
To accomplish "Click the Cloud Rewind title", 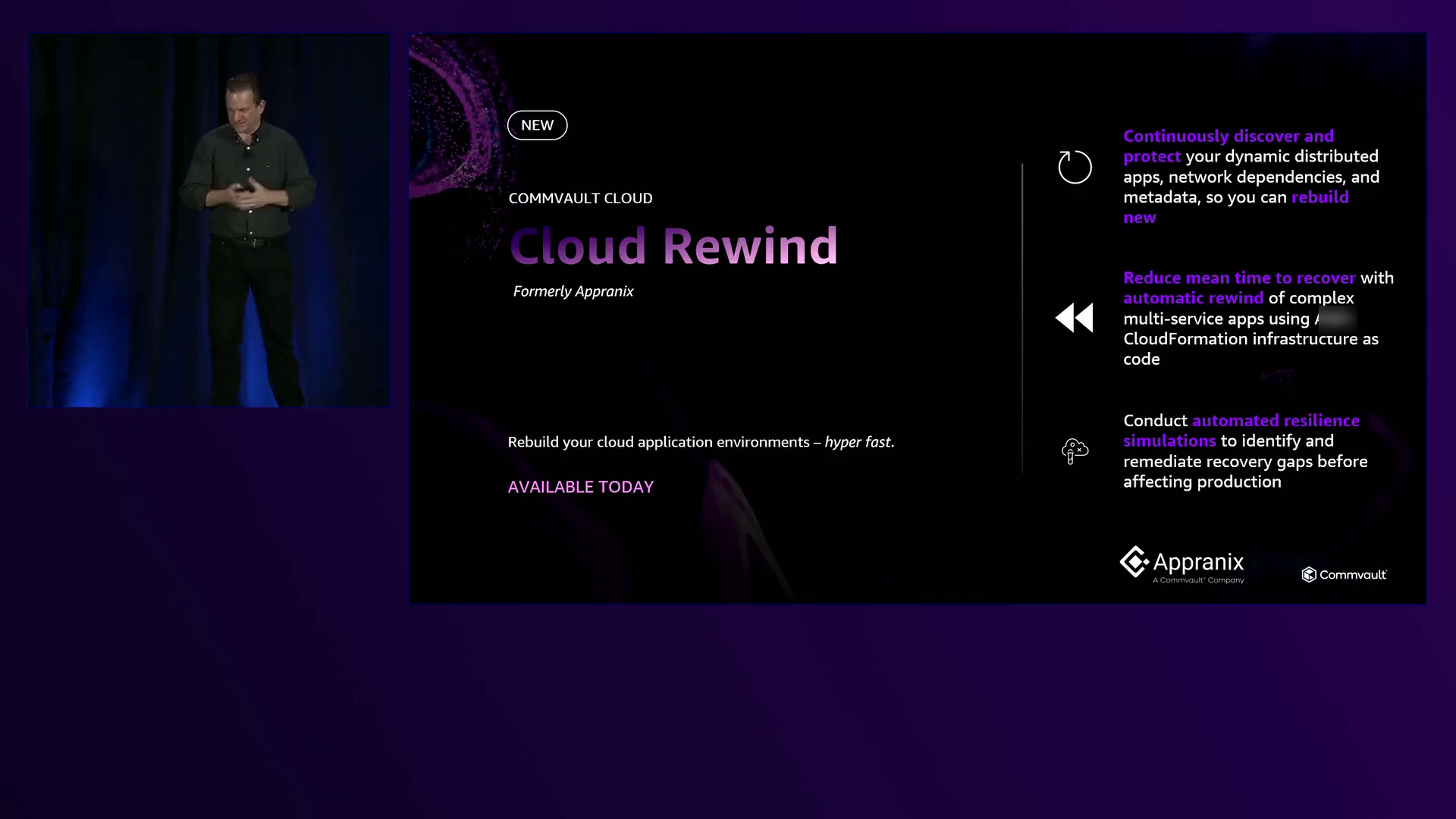I will (673, 246).
